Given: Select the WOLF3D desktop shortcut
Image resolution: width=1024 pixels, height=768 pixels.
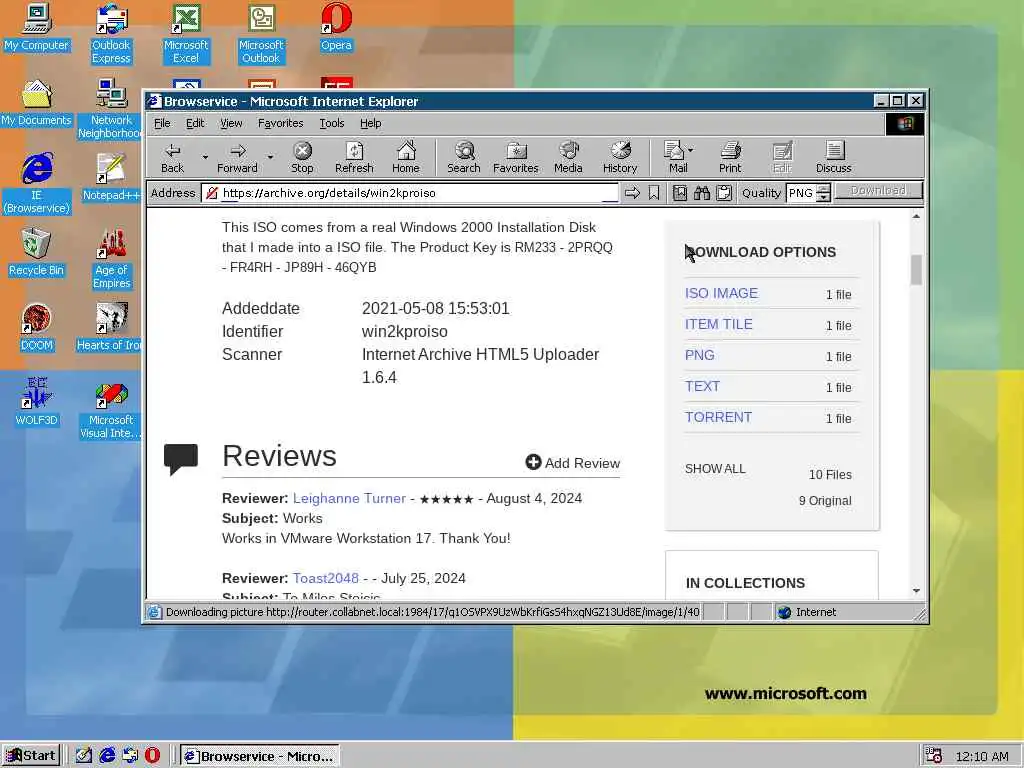Looking at the screenshot, I should [x=37, y=402].
